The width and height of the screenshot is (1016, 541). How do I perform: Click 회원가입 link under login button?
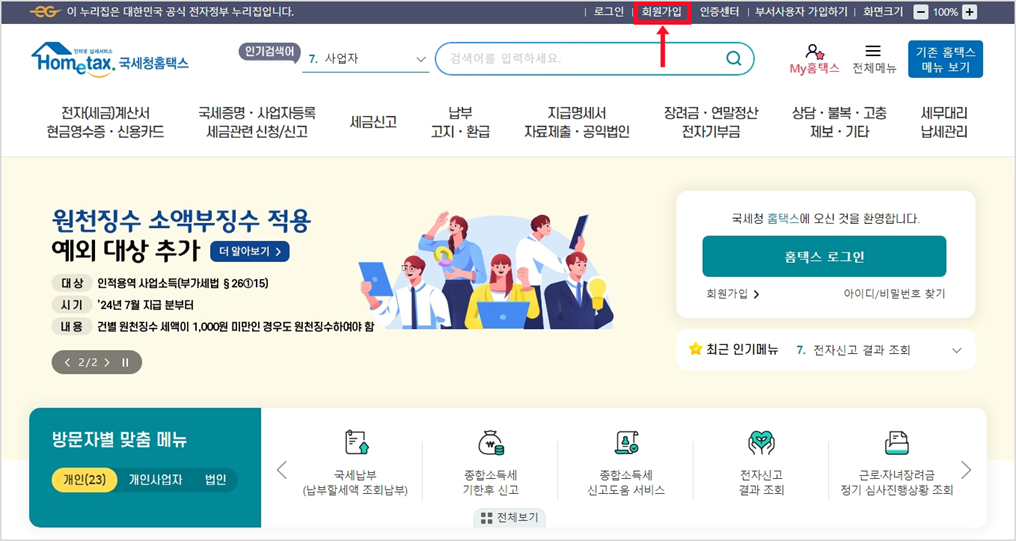pos(733,294)
